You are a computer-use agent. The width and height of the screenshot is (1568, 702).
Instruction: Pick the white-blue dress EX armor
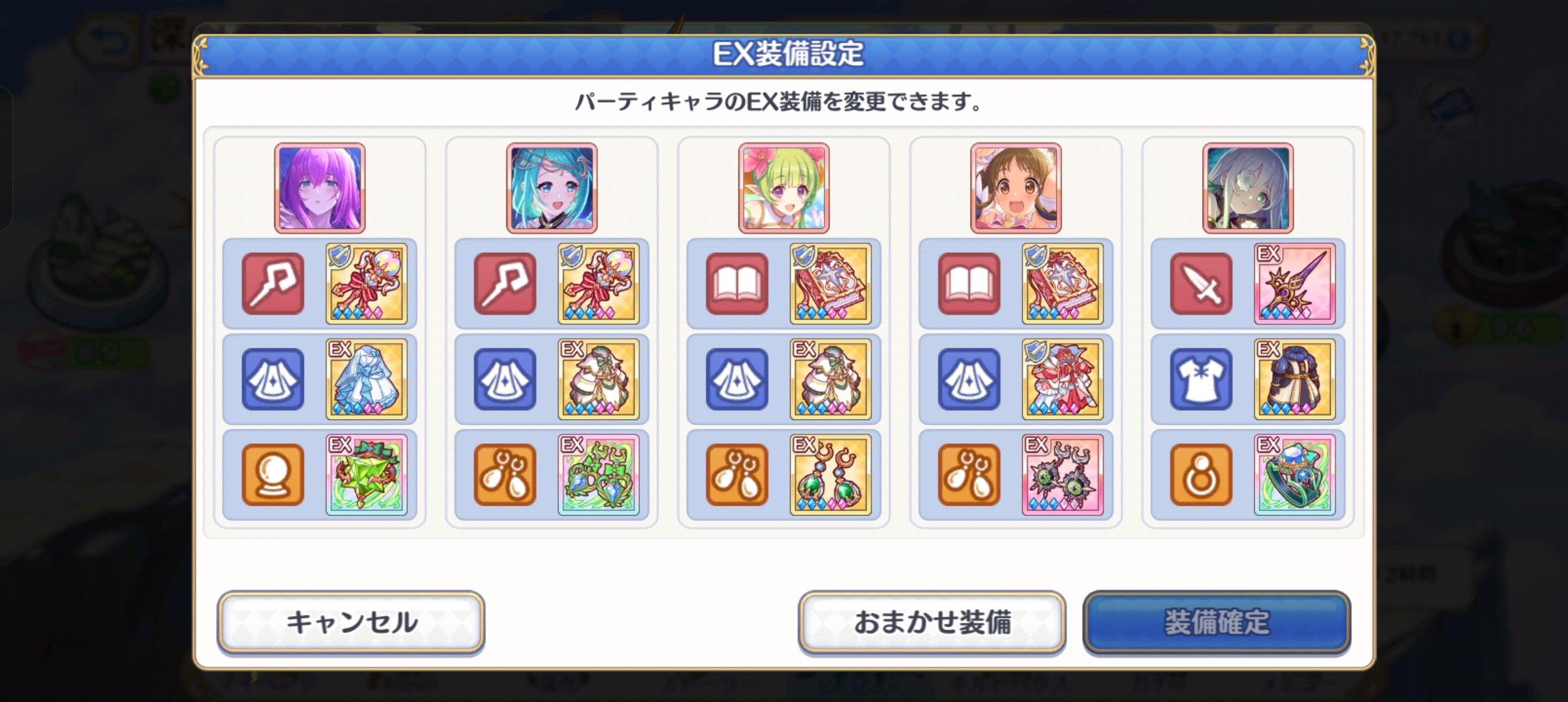click(366, 379)
